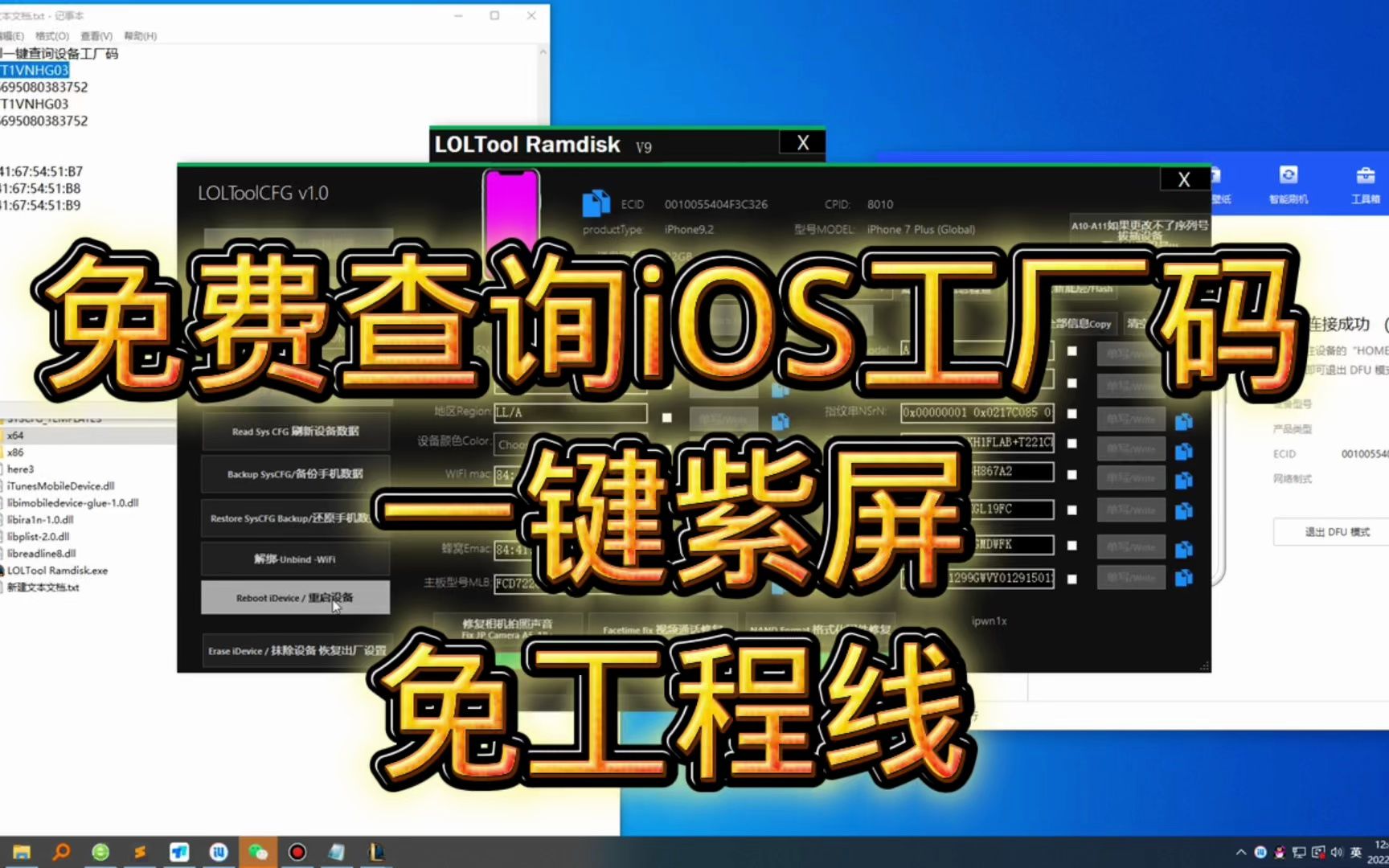Image resolution: width=1389 pixels, height=868 pixels.
Task: Click Erase iDevice 抹除设备 button
Action: [x=295, y=651]
